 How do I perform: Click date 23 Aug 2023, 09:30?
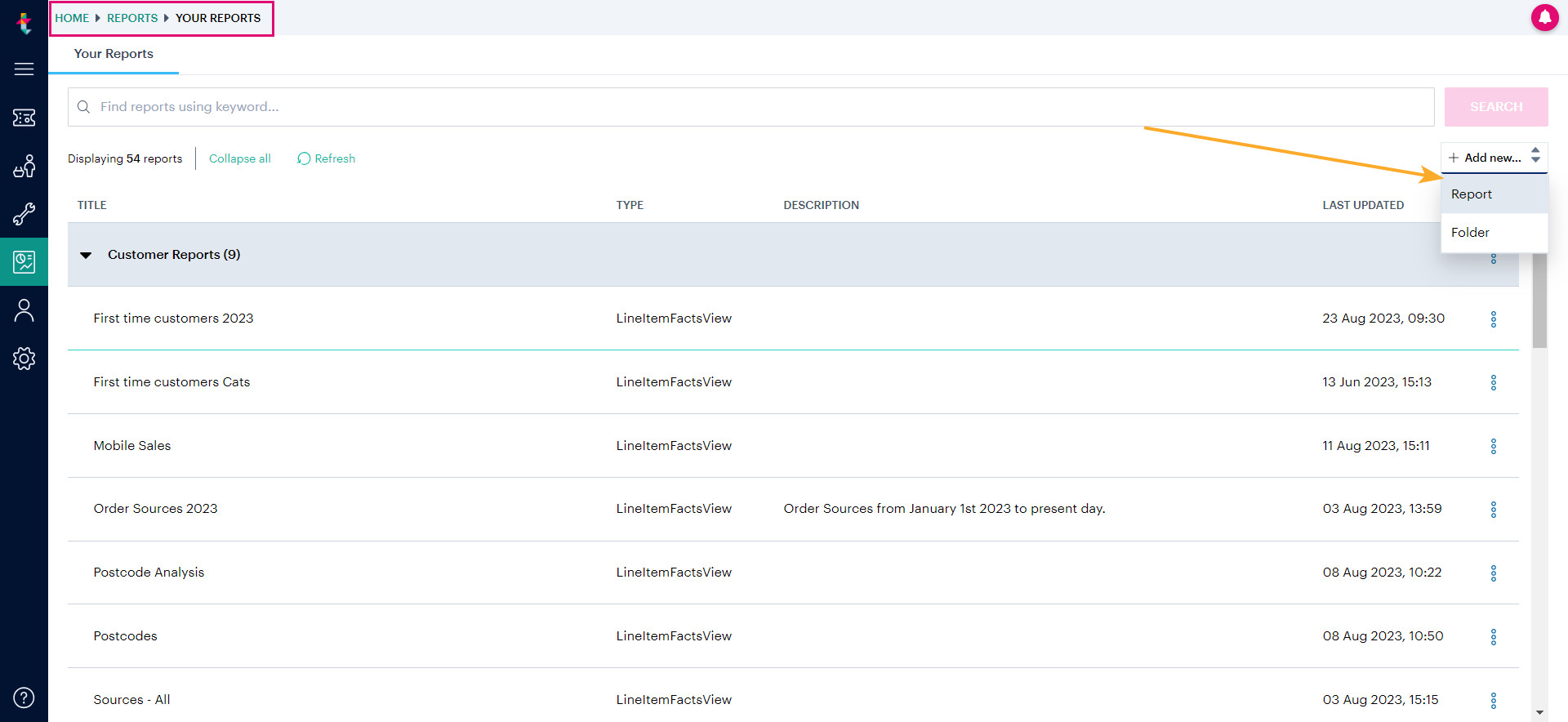[x=1383, y=319]
